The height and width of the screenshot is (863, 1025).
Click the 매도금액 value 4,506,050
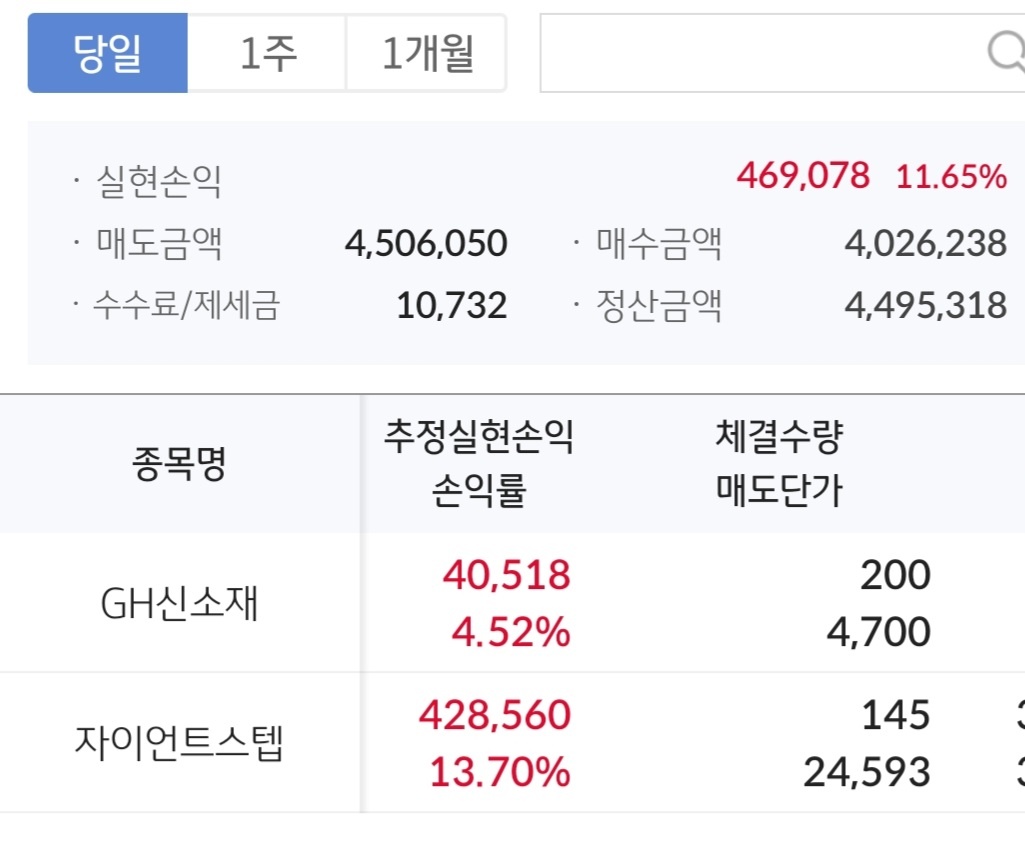(426, 243)
